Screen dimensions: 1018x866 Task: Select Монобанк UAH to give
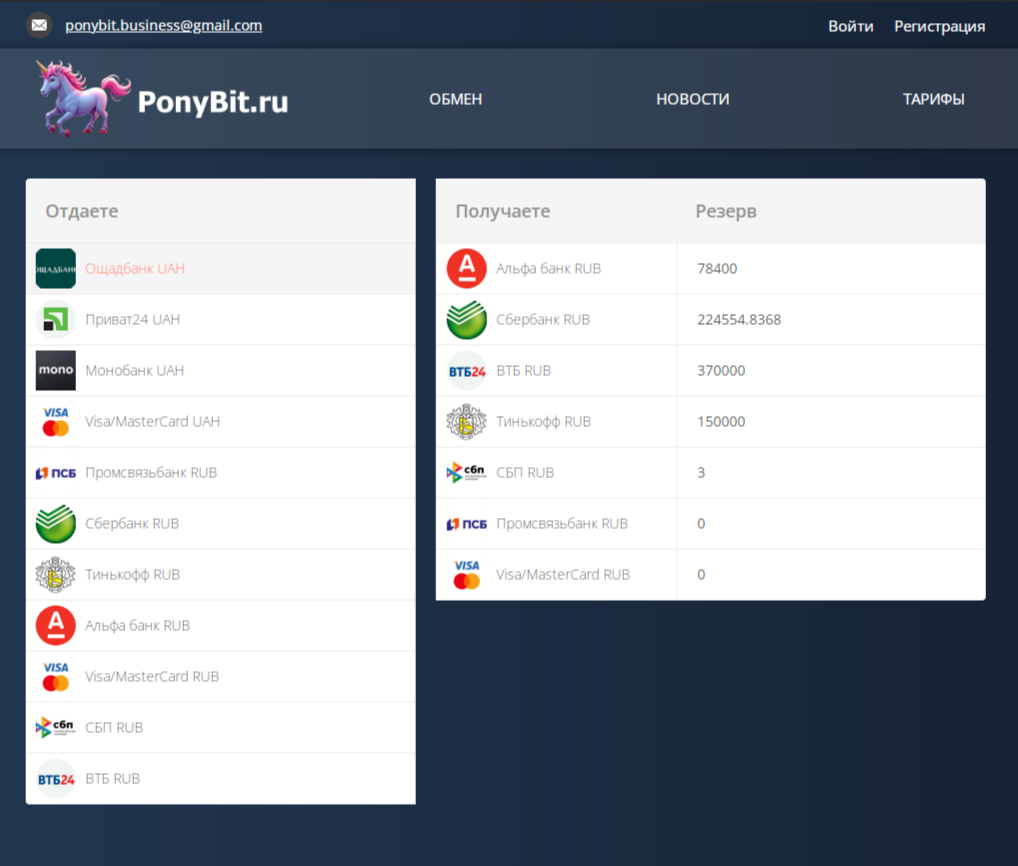134,371
